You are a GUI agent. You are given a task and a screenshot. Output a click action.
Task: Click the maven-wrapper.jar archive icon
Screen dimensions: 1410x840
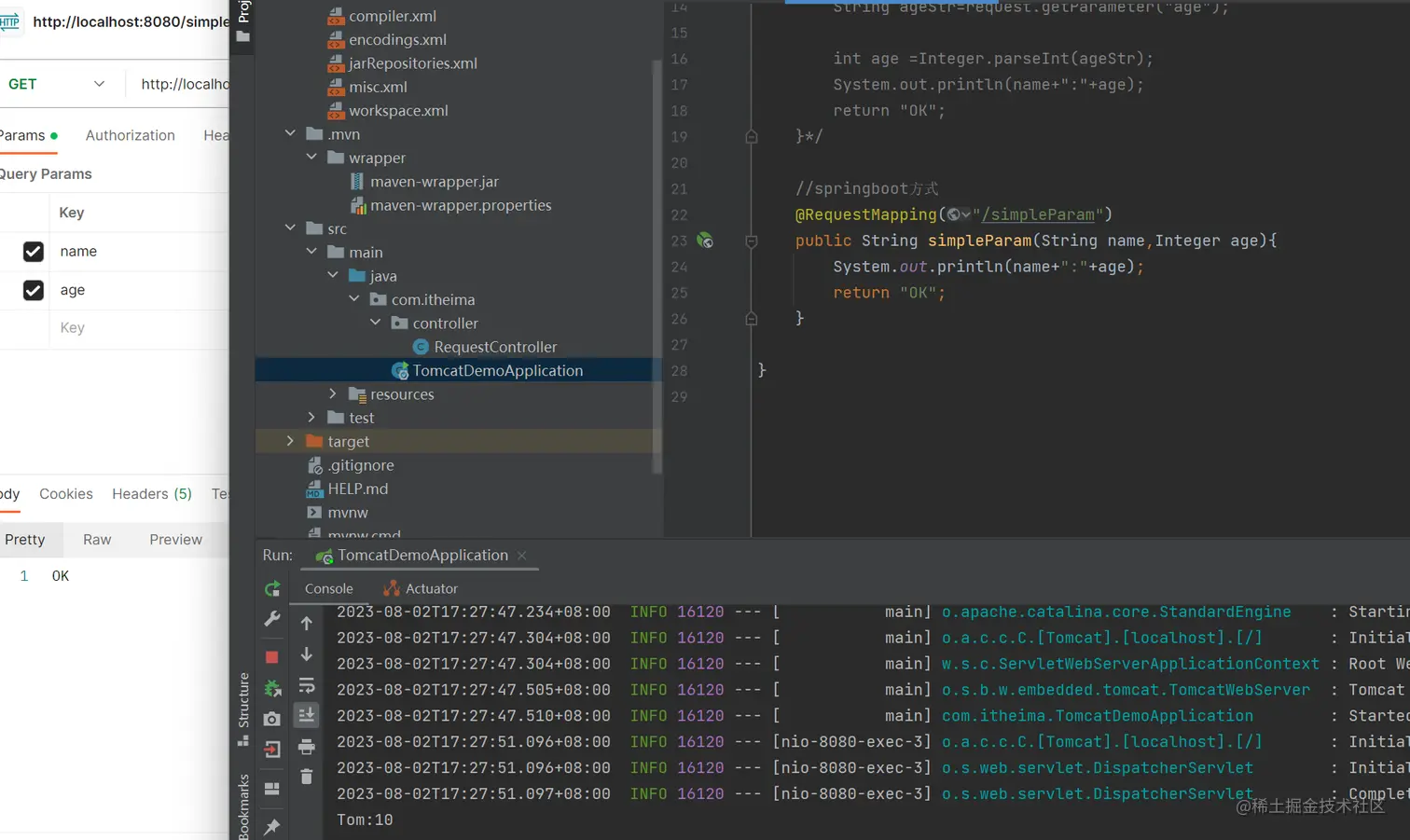coord(357,182)
